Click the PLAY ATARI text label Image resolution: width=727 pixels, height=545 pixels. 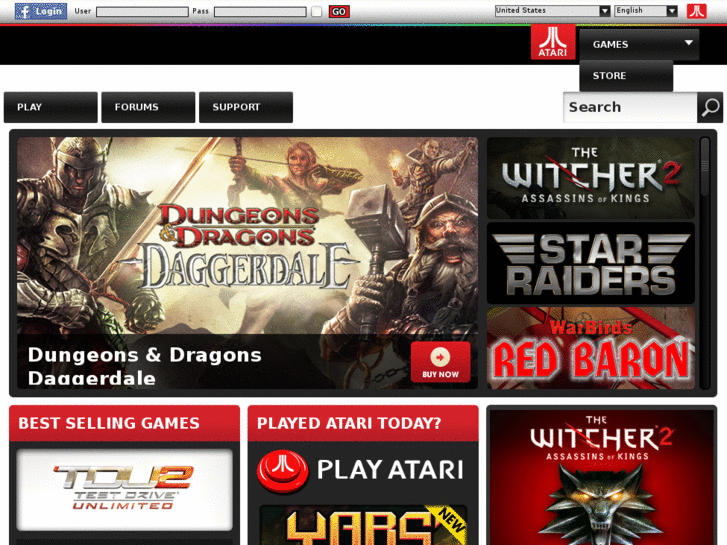click(390, 470)
